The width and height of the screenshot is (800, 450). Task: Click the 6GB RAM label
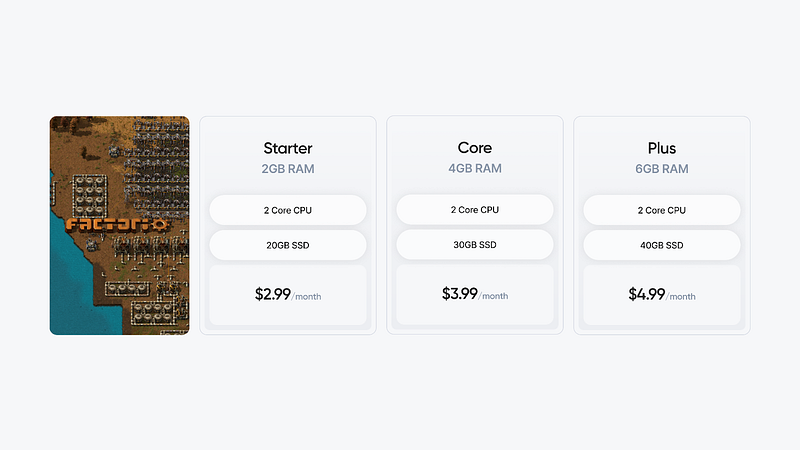click(x=661, y=169)
